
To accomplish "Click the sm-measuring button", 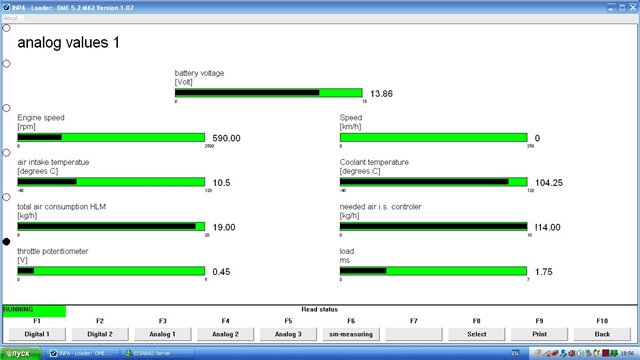I will coord(351,334).
